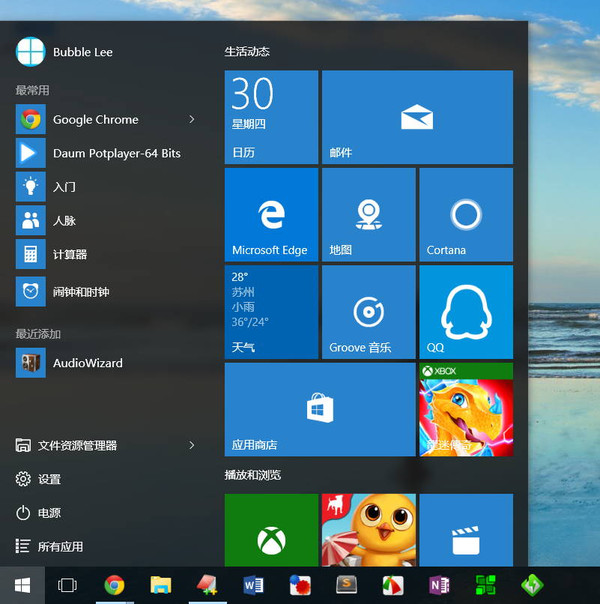Click the 邮件 mail tile
The width and height of the screenshot is (600, 604).
[x=417, y=117]
